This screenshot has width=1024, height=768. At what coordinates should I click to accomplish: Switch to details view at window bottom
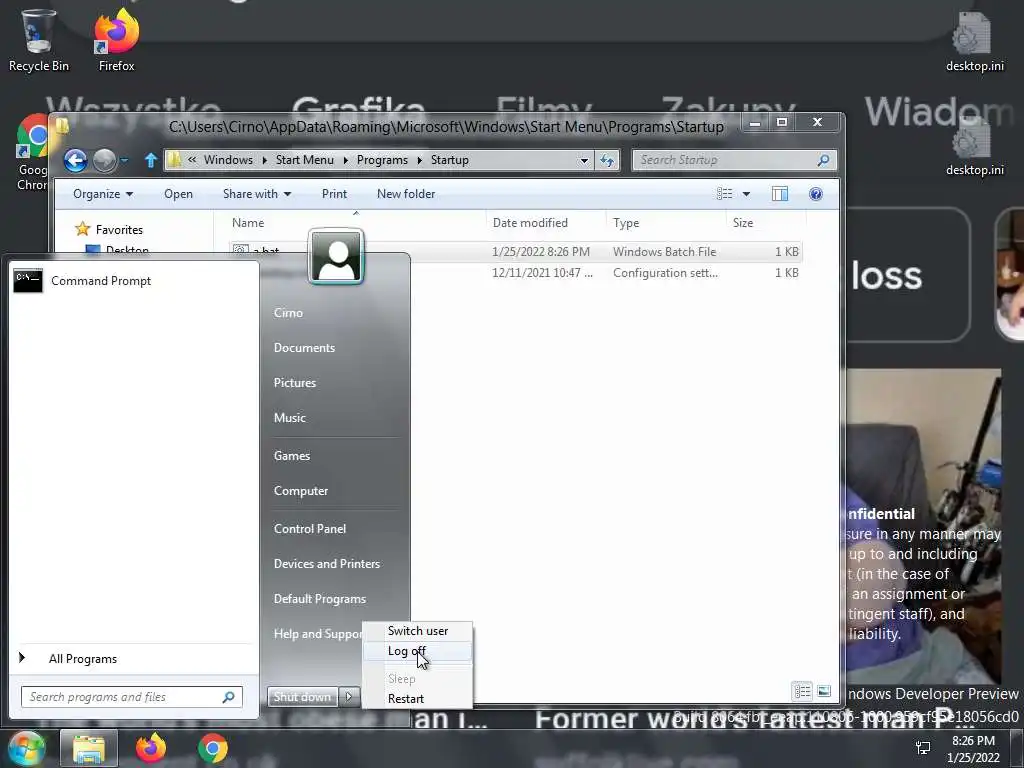tap(803, 691)
